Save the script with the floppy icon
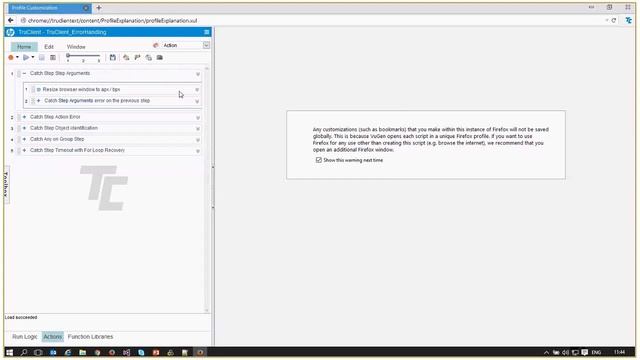Viewport: 640px width, 360px height. pos(113,58)
